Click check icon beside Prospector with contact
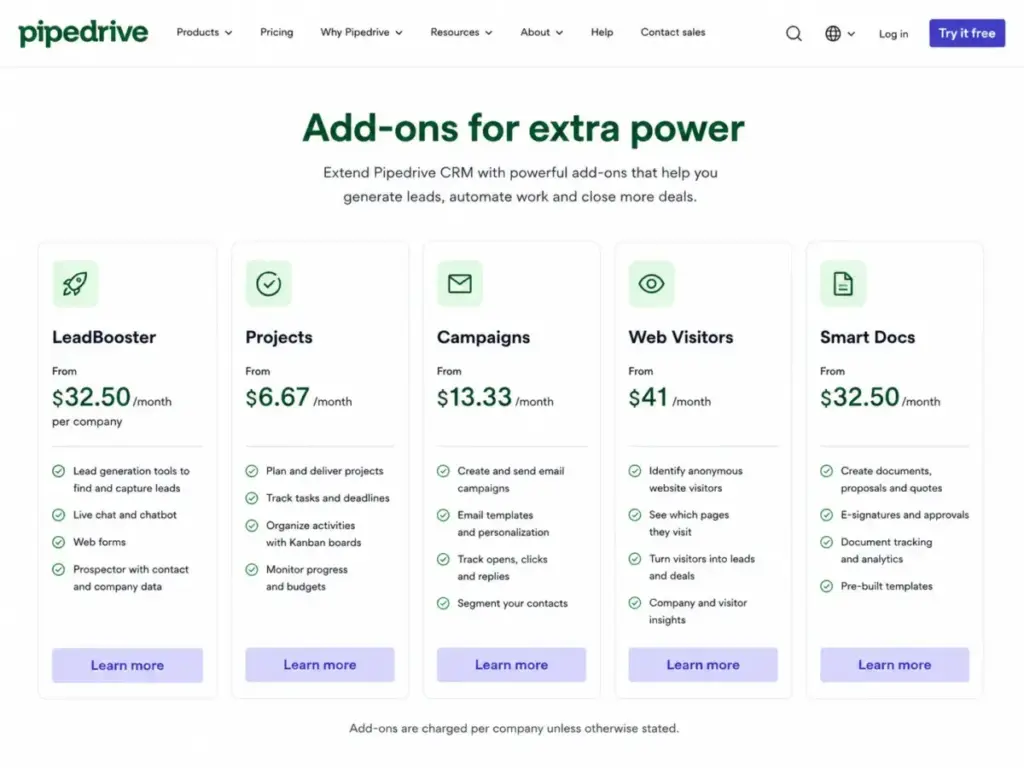Viewport: 1024px width, 768px height. tap(59, 569)
